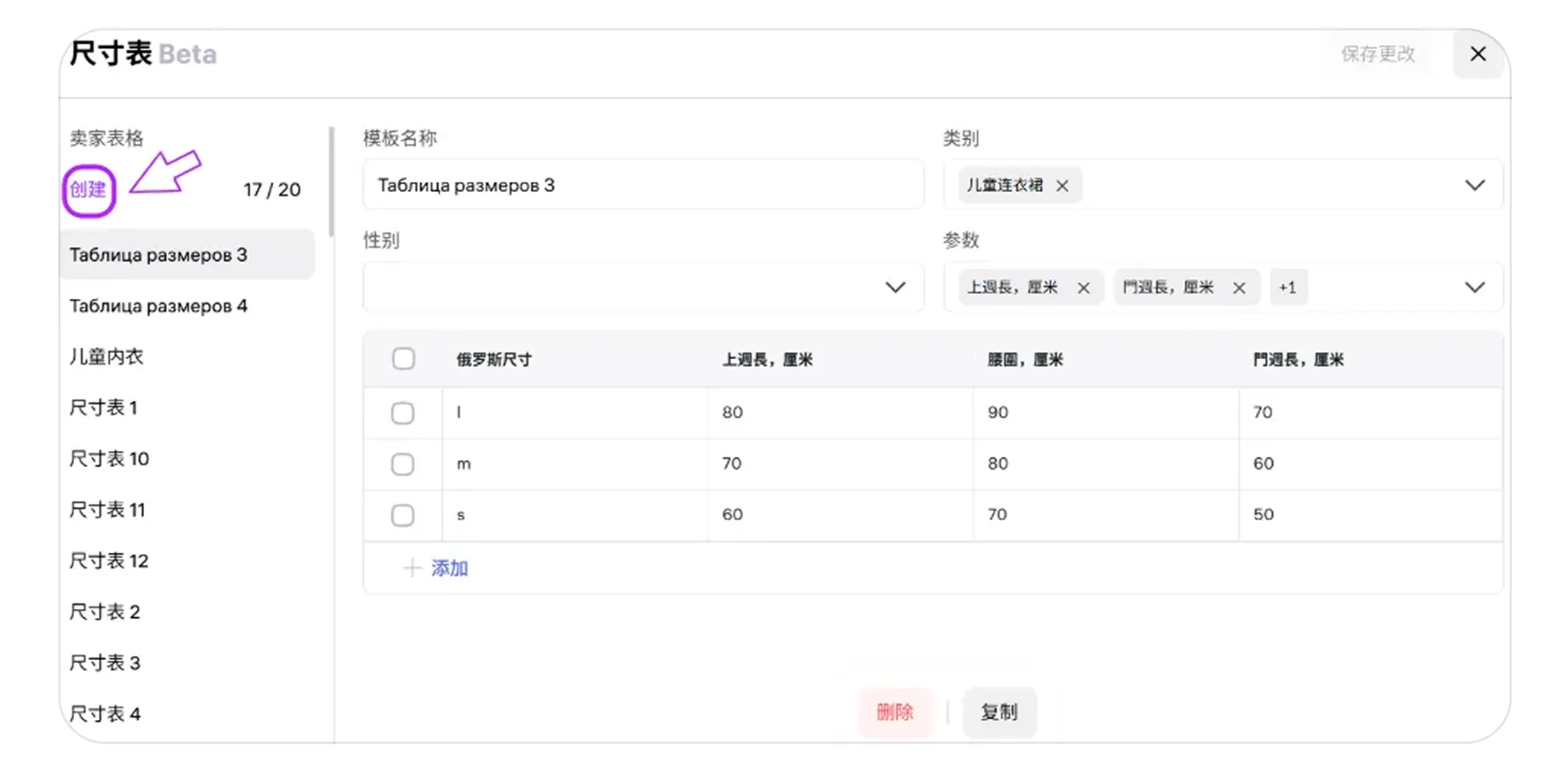Click the plus icon beside 添加
Screen dimensions: 1568x772
tap(411, 568)
